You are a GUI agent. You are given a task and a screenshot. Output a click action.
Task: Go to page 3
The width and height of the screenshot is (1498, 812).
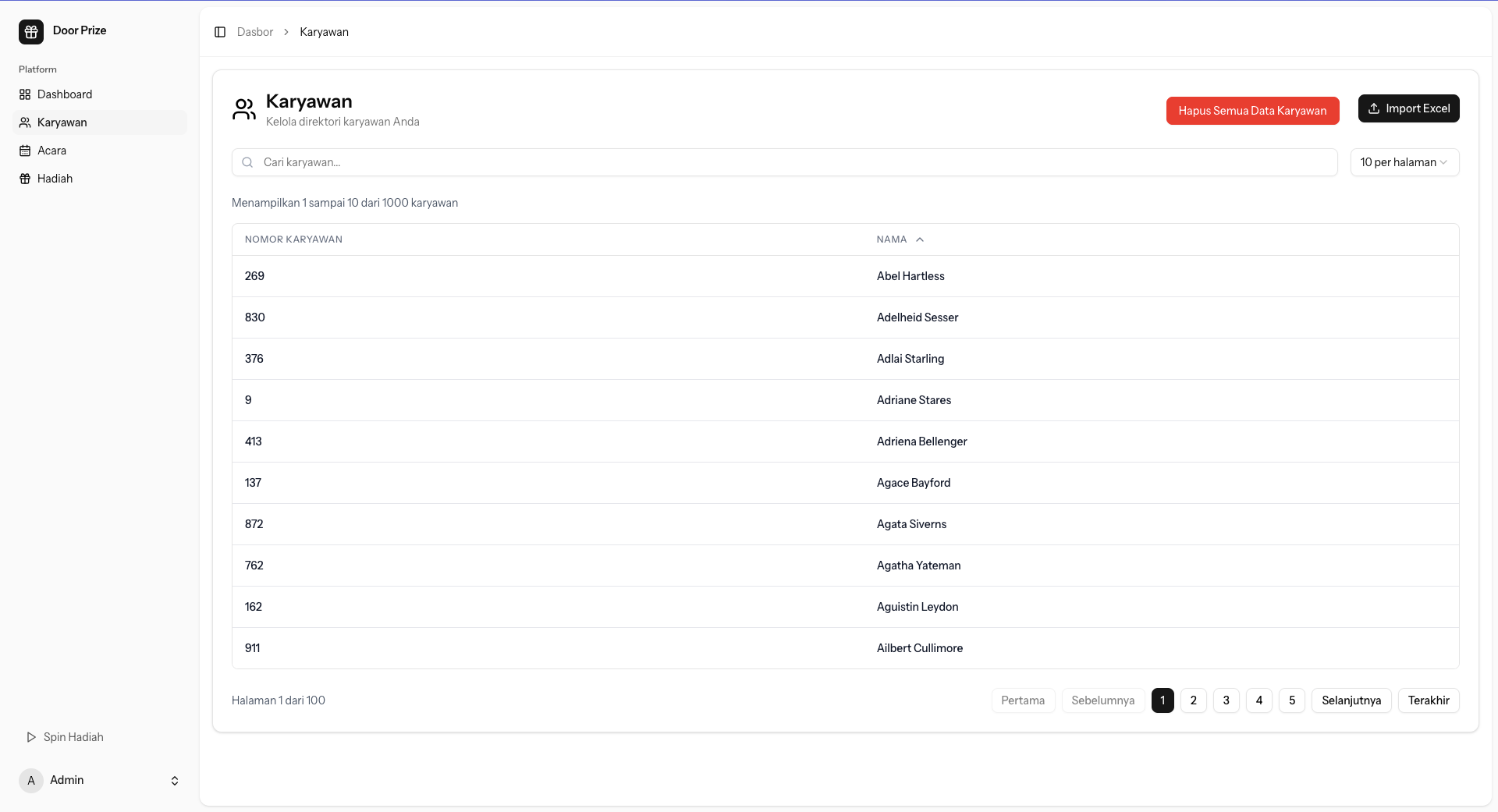click(x=1226, y=700)
